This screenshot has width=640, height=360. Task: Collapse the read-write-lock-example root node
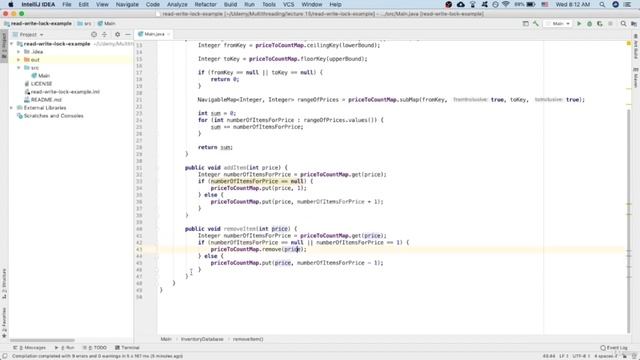click(x=11, y=44)
